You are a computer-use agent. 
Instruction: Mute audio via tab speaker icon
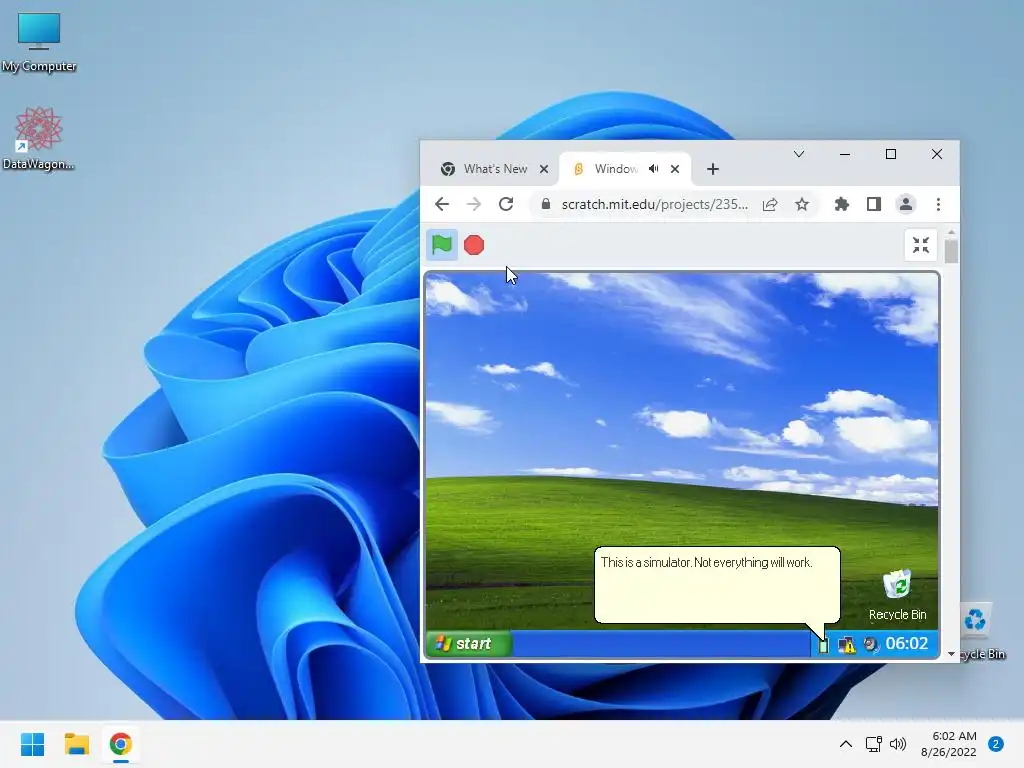point(654,169)
